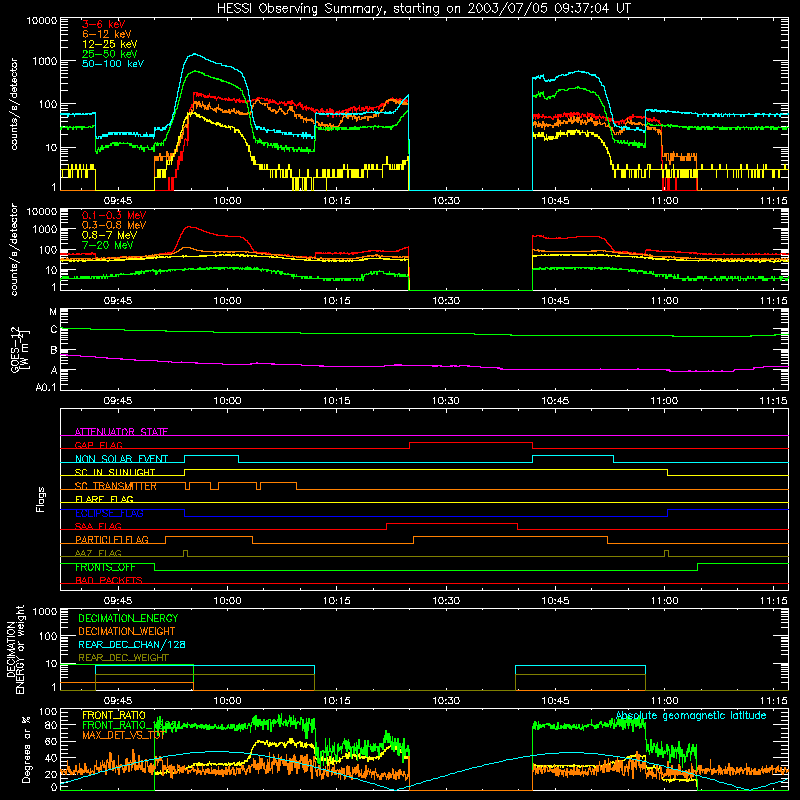Click the SC_TRANSMITTER flag label
800x800 pixels.
point(116,486)
